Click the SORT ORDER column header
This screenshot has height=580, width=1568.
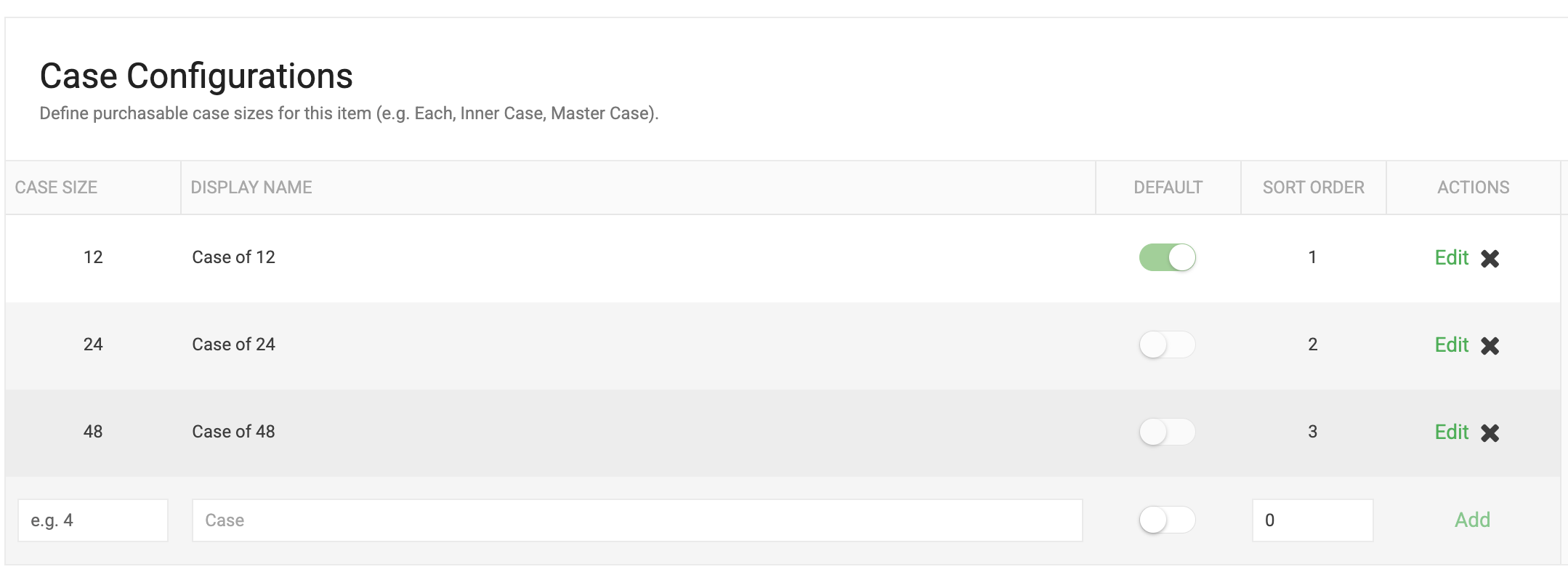click(x=1312, y=187)
